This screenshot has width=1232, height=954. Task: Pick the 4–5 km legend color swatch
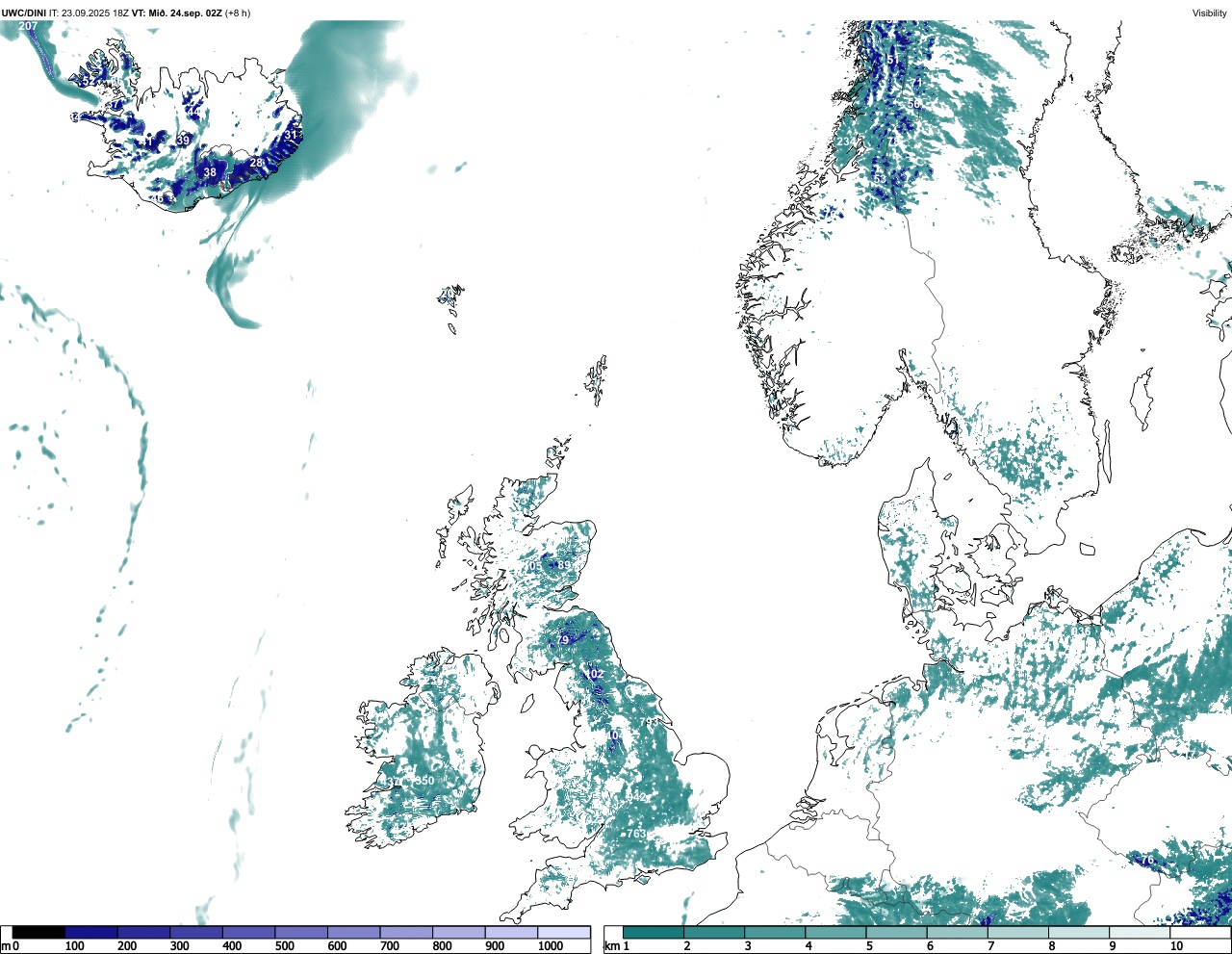point(835,933)
